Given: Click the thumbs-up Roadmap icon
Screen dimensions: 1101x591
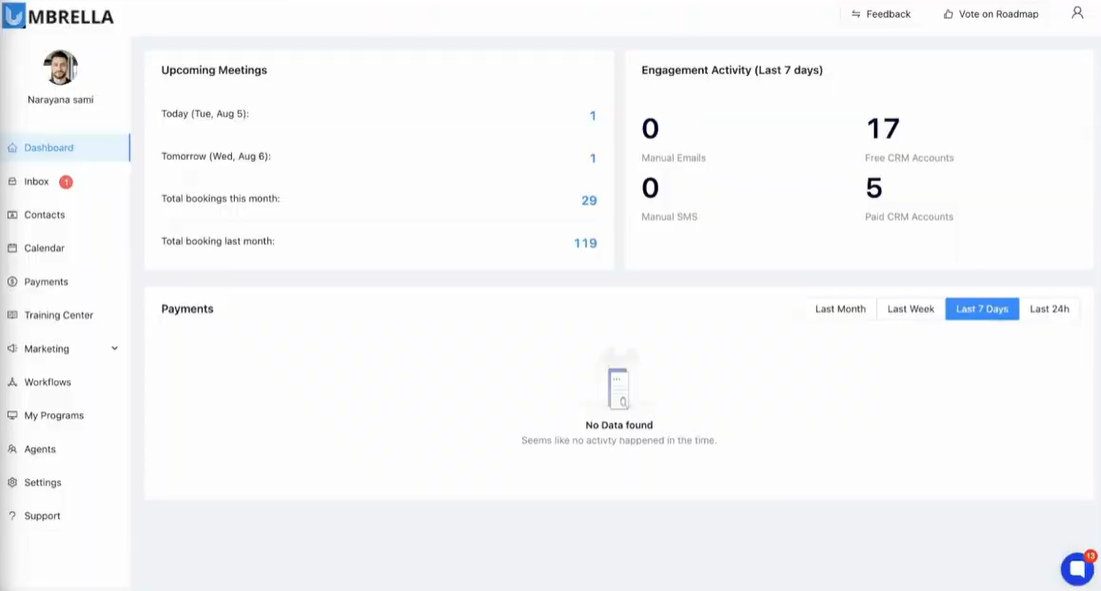Looking at the screenshot, I should (948, 14).
